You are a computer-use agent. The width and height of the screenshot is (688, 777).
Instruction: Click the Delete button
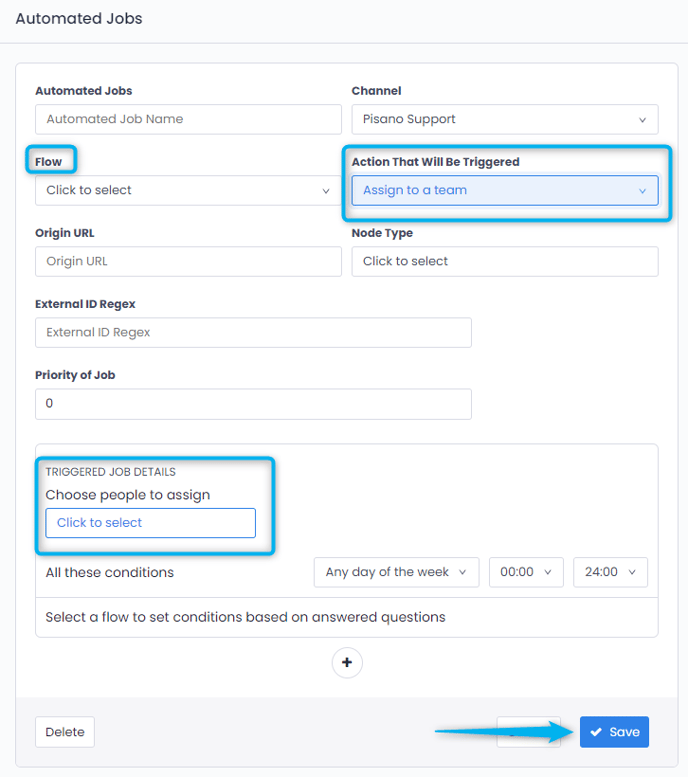point(65,732)
